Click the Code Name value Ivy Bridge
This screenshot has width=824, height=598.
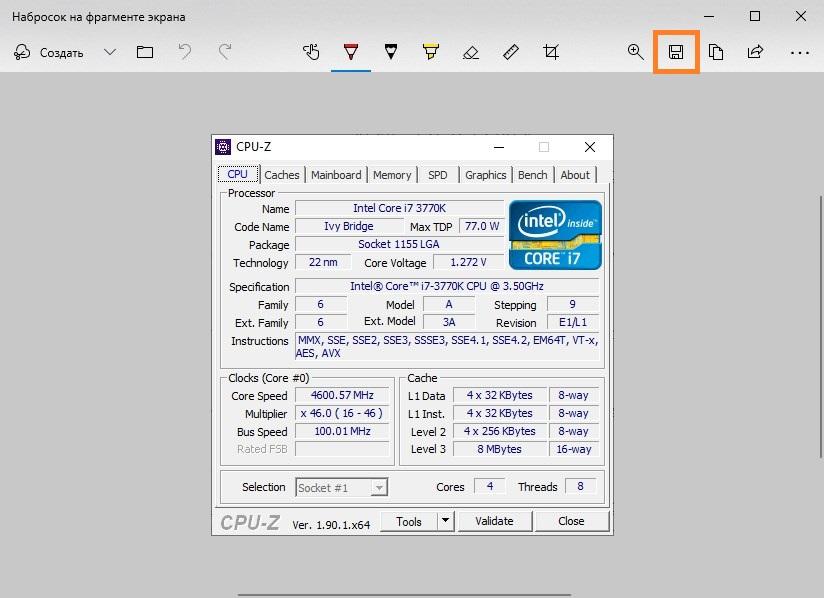click(x=349, y=226)
